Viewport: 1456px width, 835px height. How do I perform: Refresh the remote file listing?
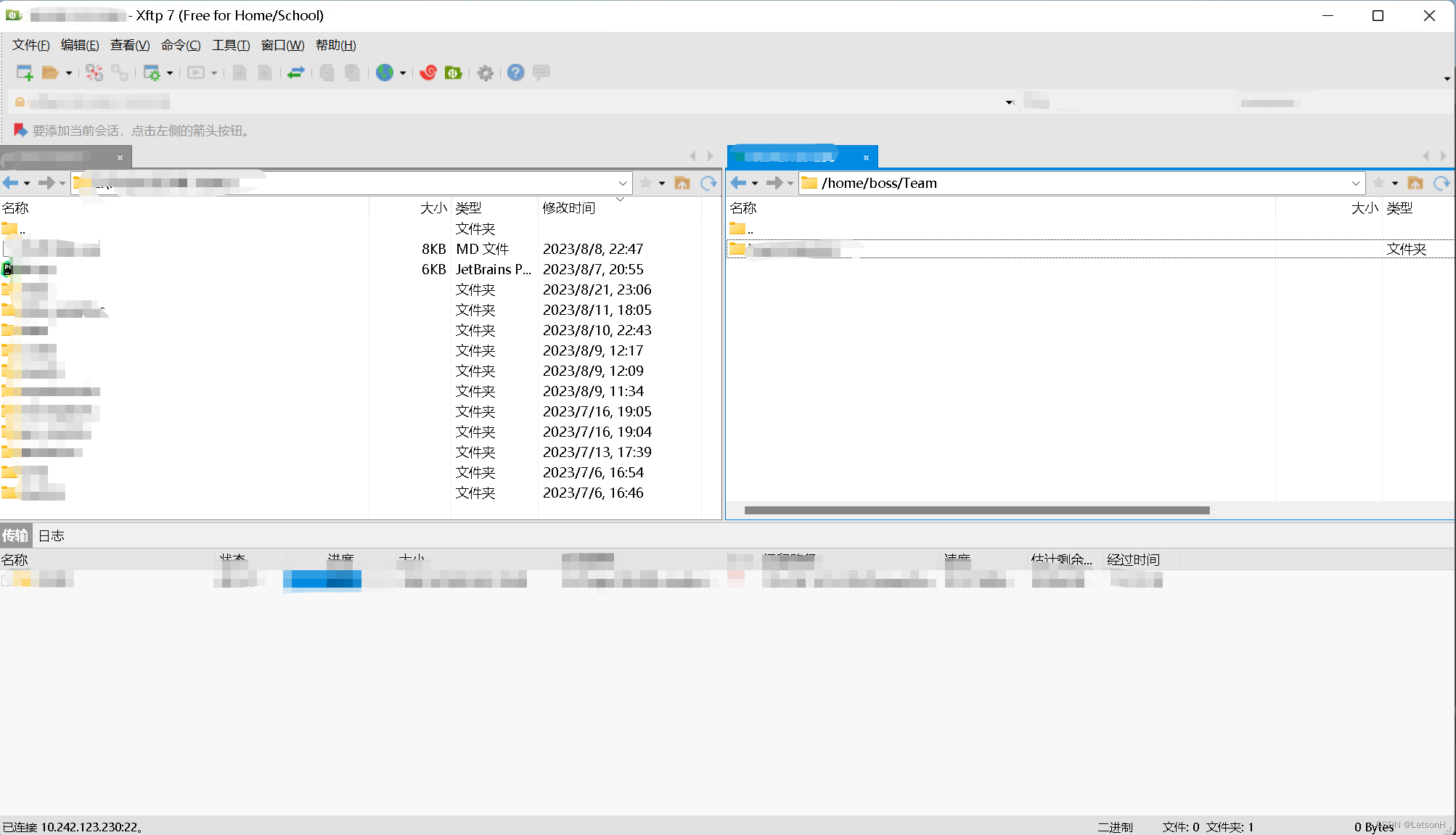(1441, 183)
